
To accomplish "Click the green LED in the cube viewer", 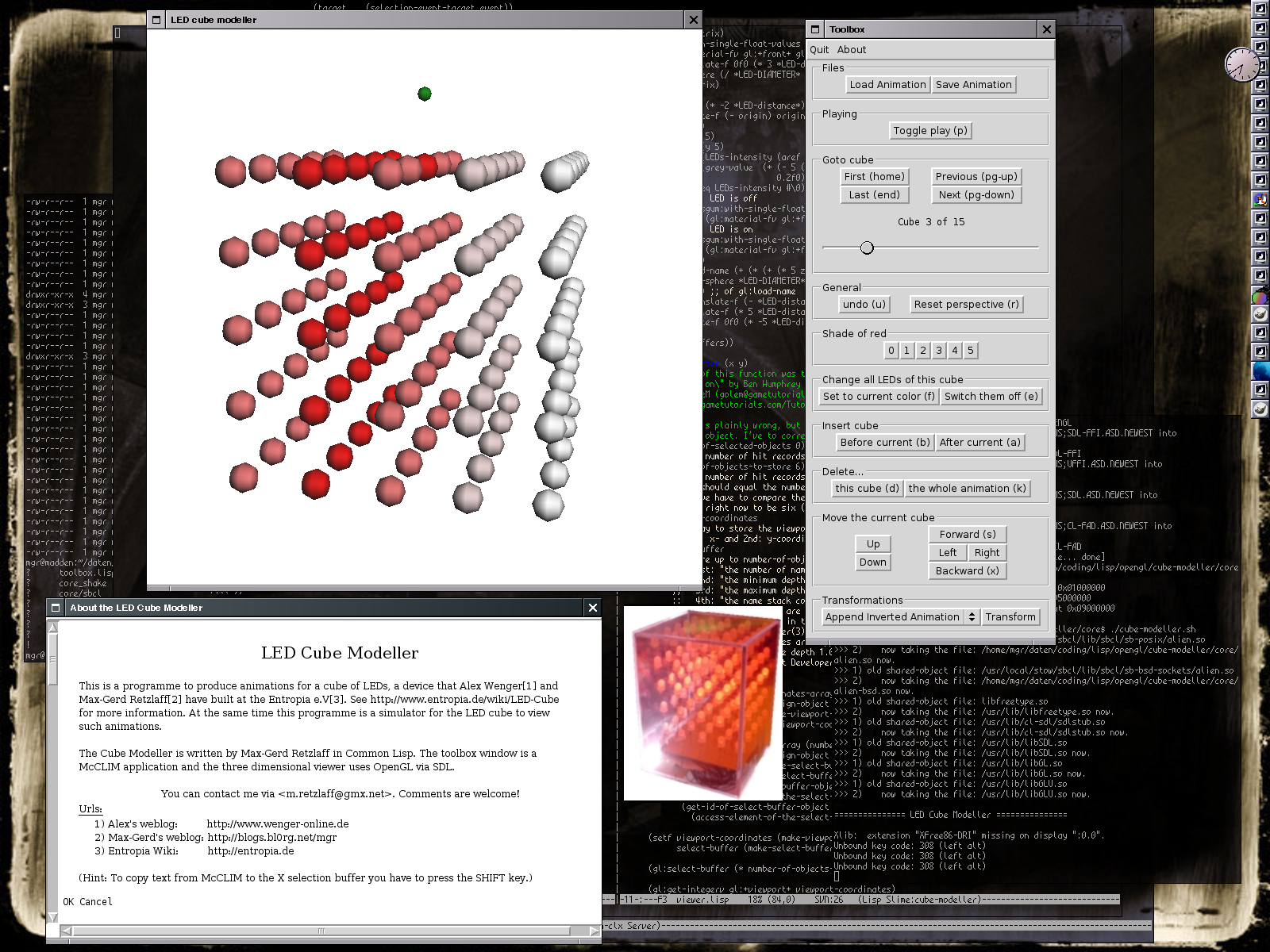I will point(425,94).
